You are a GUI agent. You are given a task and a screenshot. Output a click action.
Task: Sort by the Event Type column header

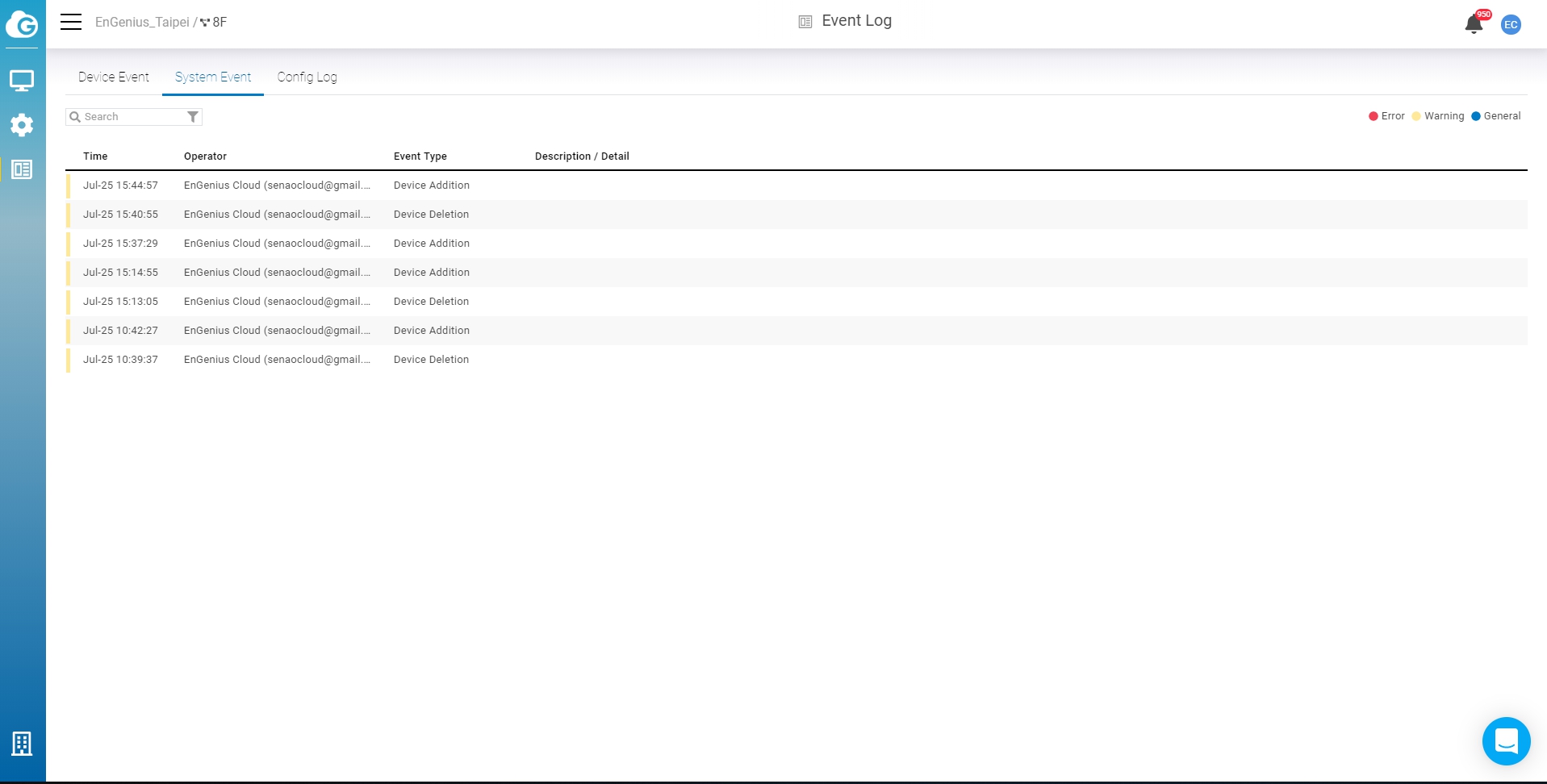pos(420,156)
